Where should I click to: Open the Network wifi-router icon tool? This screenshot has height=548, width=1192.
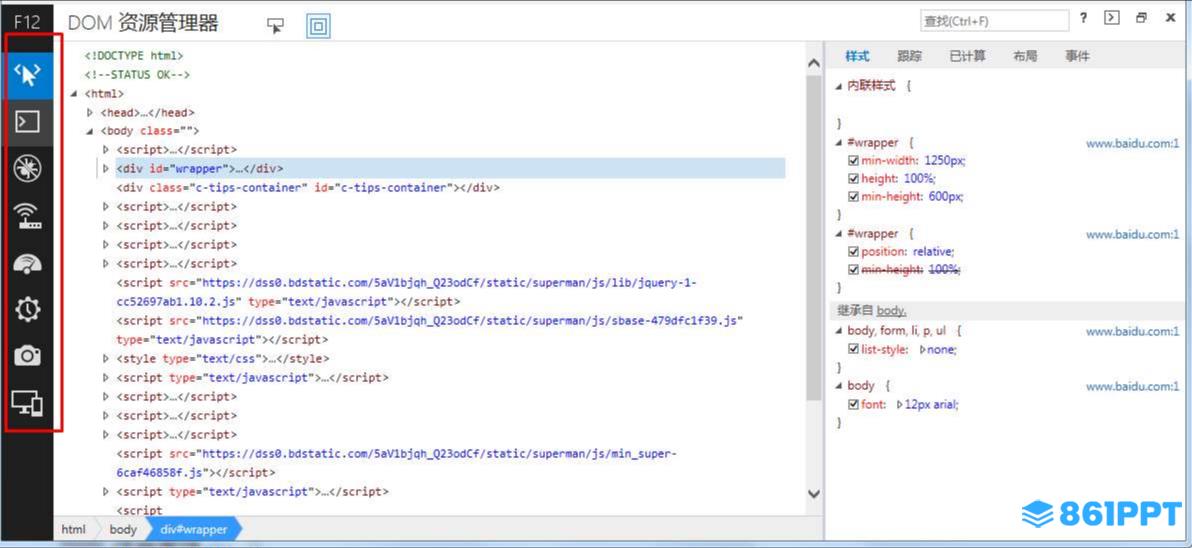tap(27, 216)
